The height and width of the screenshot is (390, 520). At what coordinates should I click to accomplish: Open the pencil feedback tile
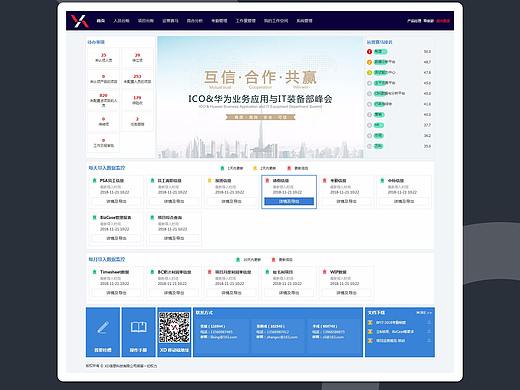tap(103, 332)
